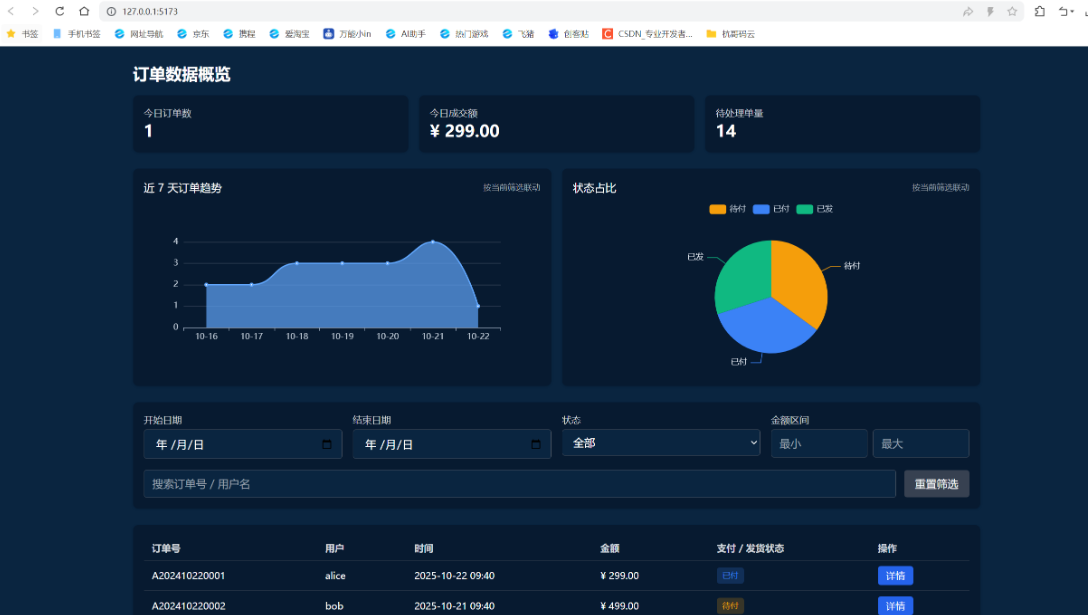Open calendar picker icon for 结束日期
The width and height of the screenshot is (1088, 615).
point(536,444)
